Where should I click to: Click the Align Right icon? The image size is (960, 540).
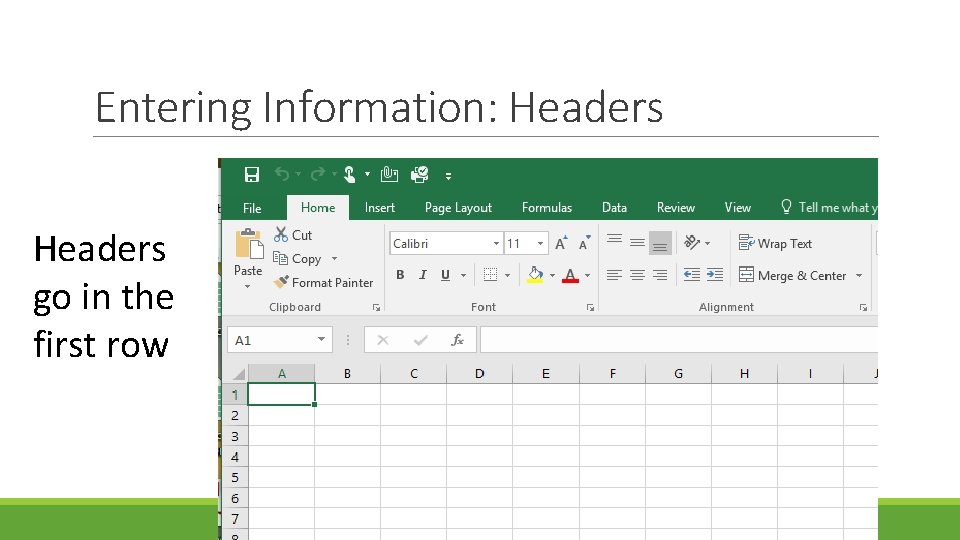pyautogui.click(x=660, y=275)
